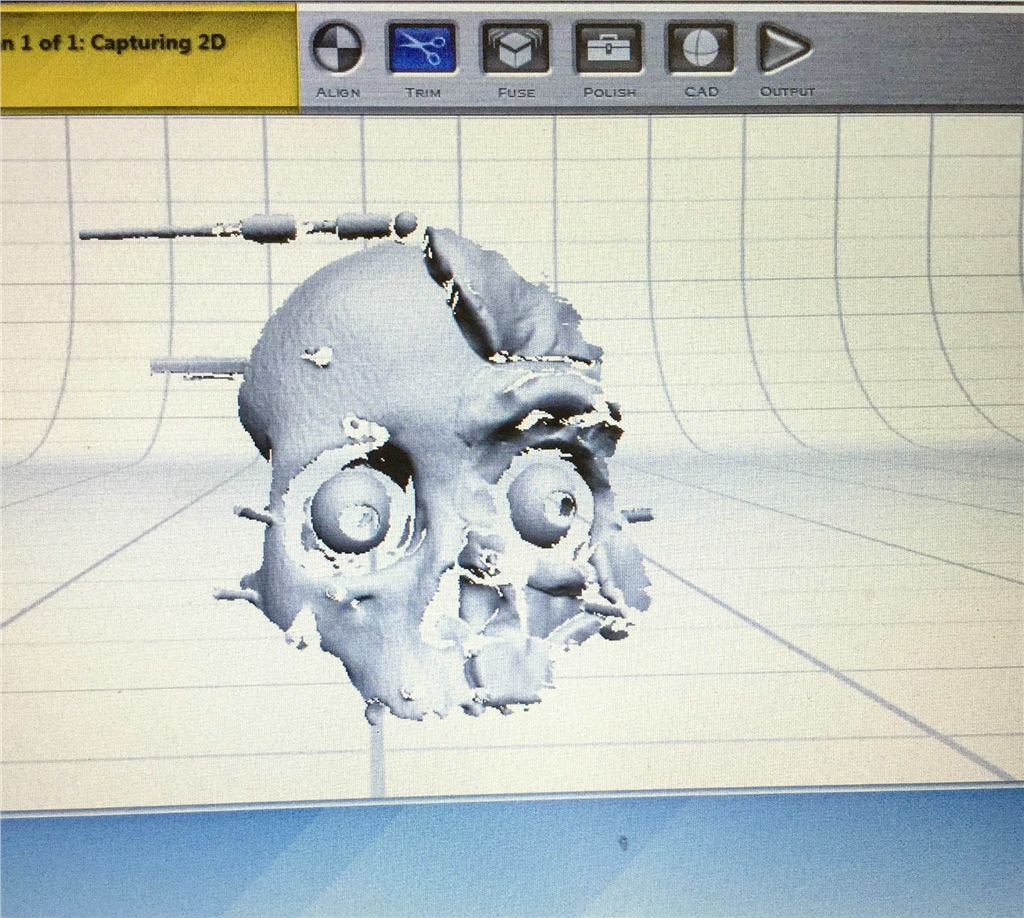
Task: Click the skull model's forehead surface
Action: coord(350,330)
